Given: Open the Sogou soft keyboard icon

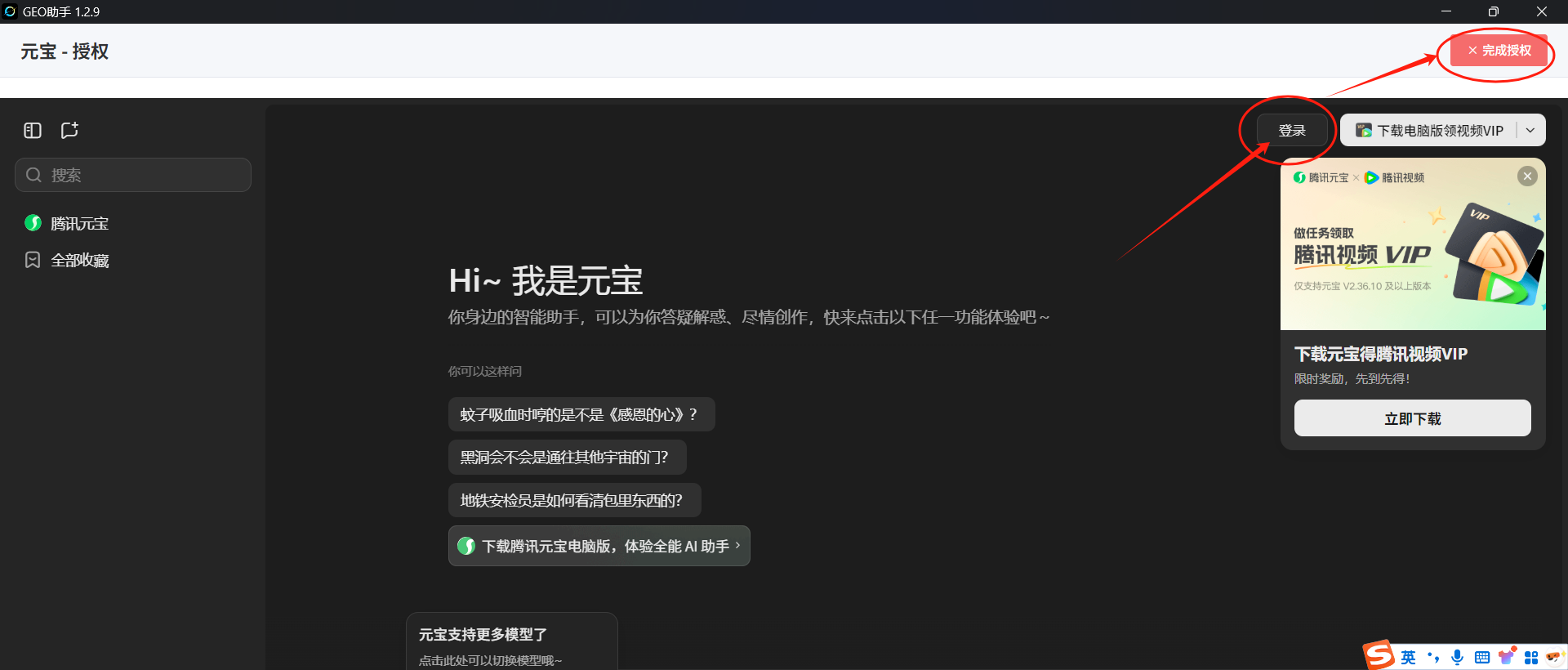Looking at the screenshot, I should coord(1482,657).
